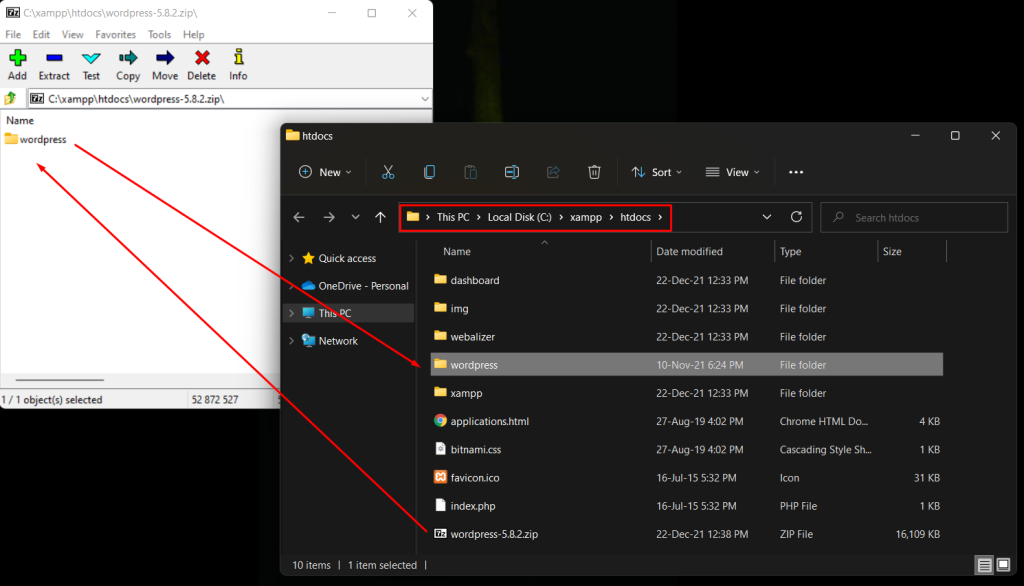Expand 7-Zip address path dropdown
The width and height of the screenshot is (1024, 586).
pyautogui.click(x=425, y=99)
